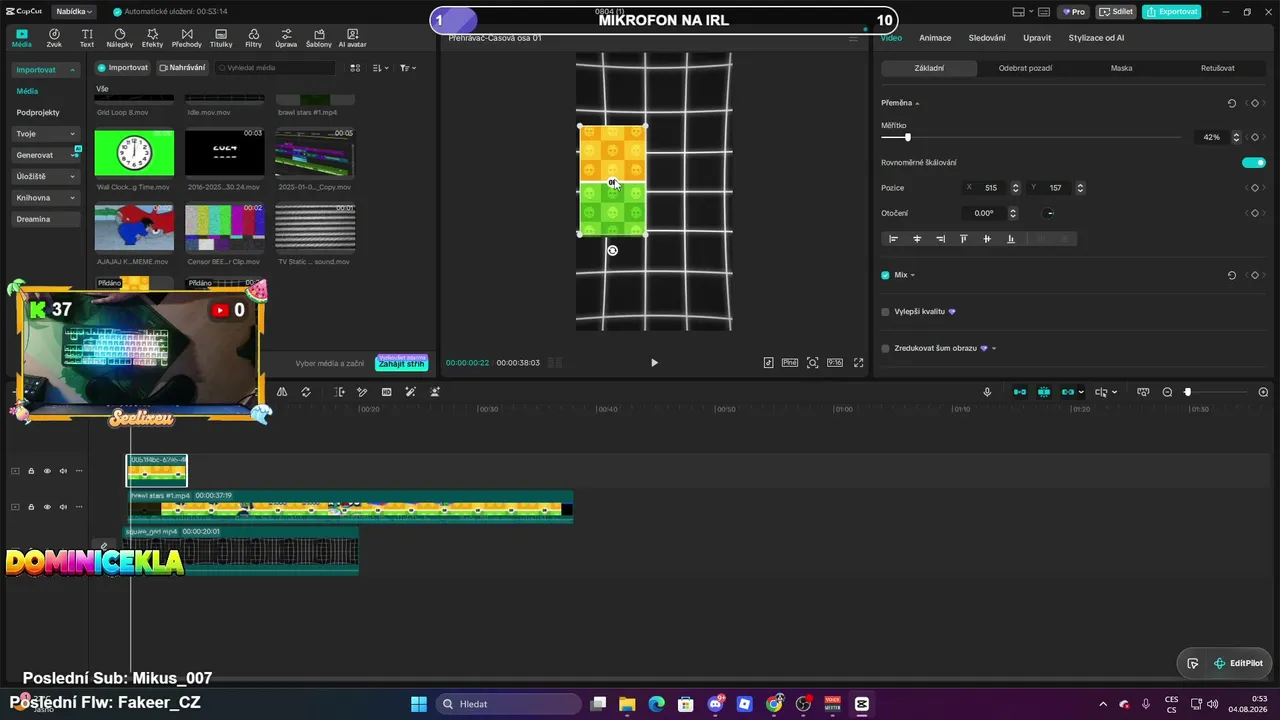Open the media filter dropdown

coord(408,68)
